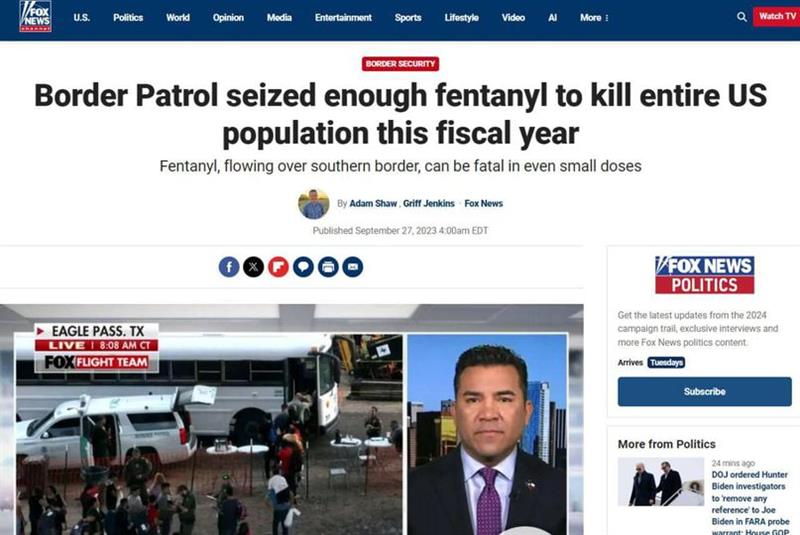Open the comments bubble icon

pos(303,267)
